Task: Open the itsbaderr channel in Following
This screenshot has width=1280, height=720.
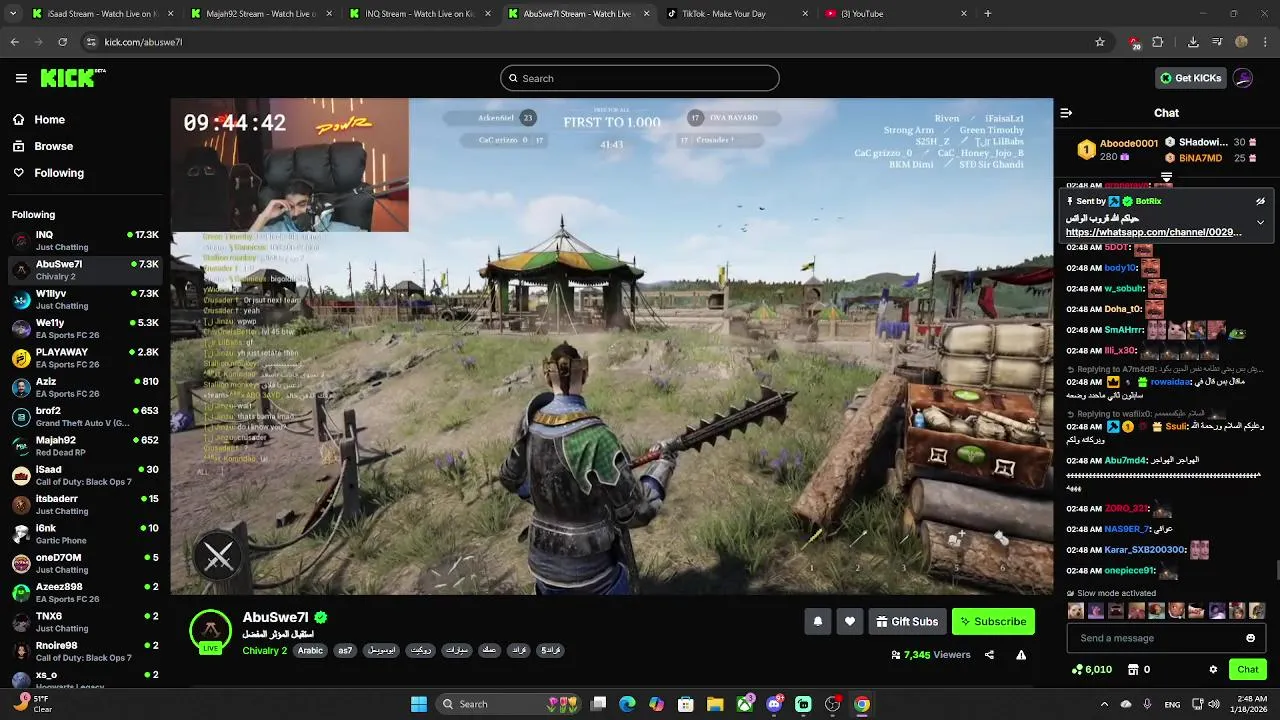Action: coord(85,504)
